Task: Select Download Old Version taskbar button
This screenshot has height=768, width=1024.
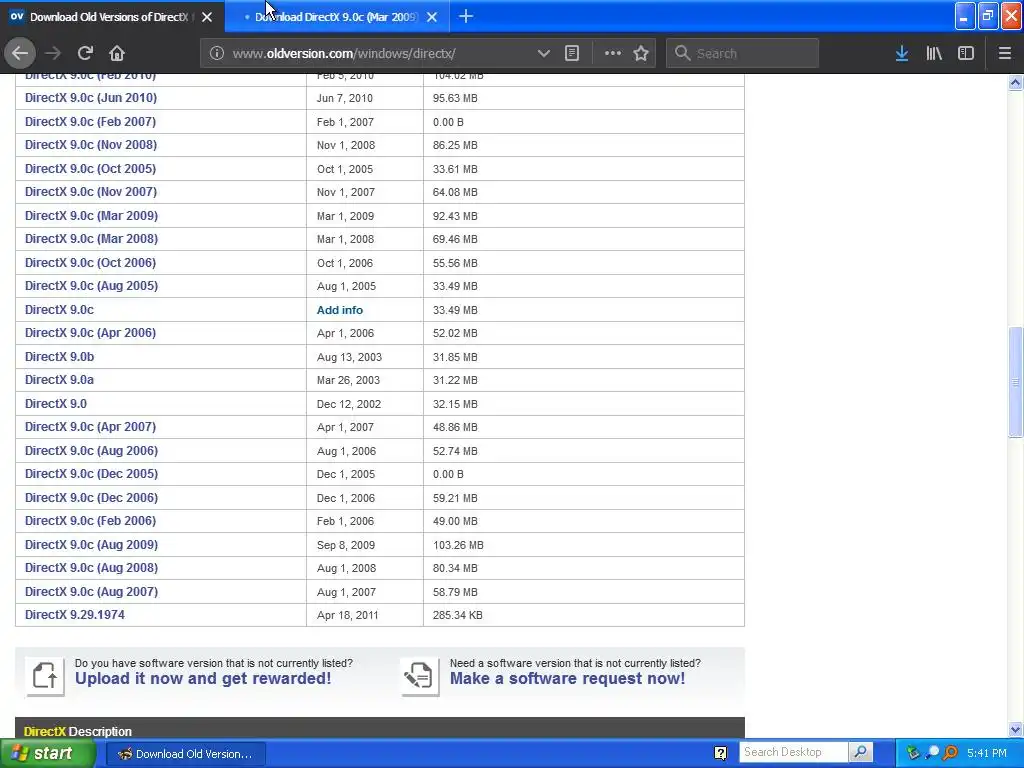Action: (185, 754)
